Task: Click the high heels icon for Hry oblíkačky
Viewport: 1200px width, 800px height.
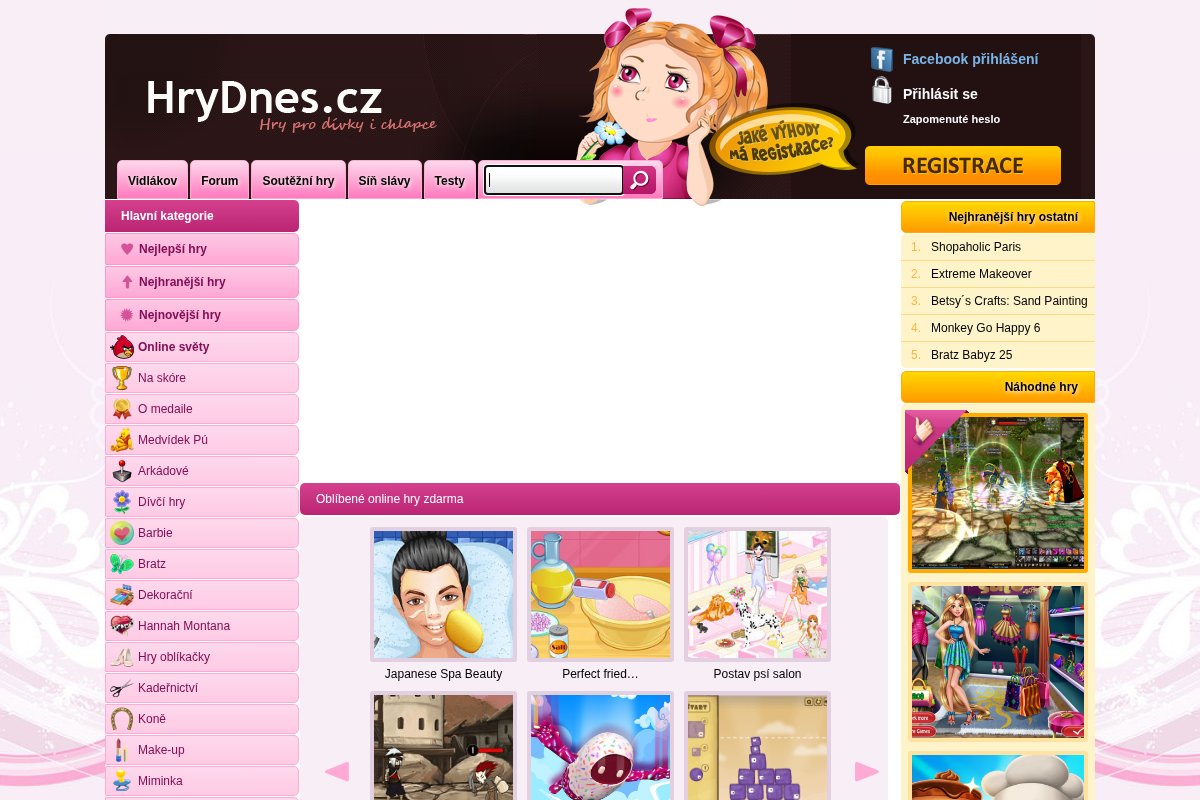Action: (122, 657)
